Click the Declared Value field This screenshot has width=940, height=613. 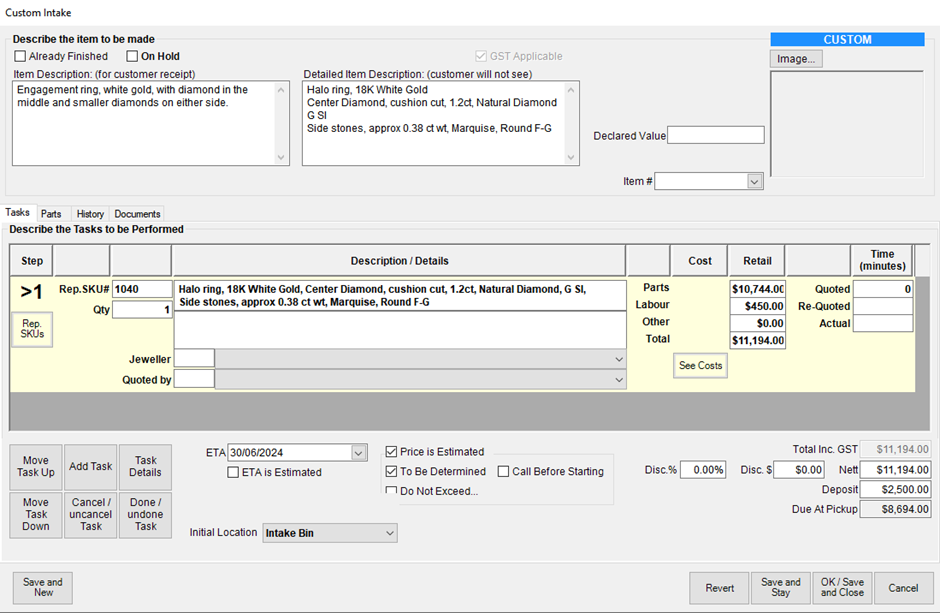tap(715, 136)
